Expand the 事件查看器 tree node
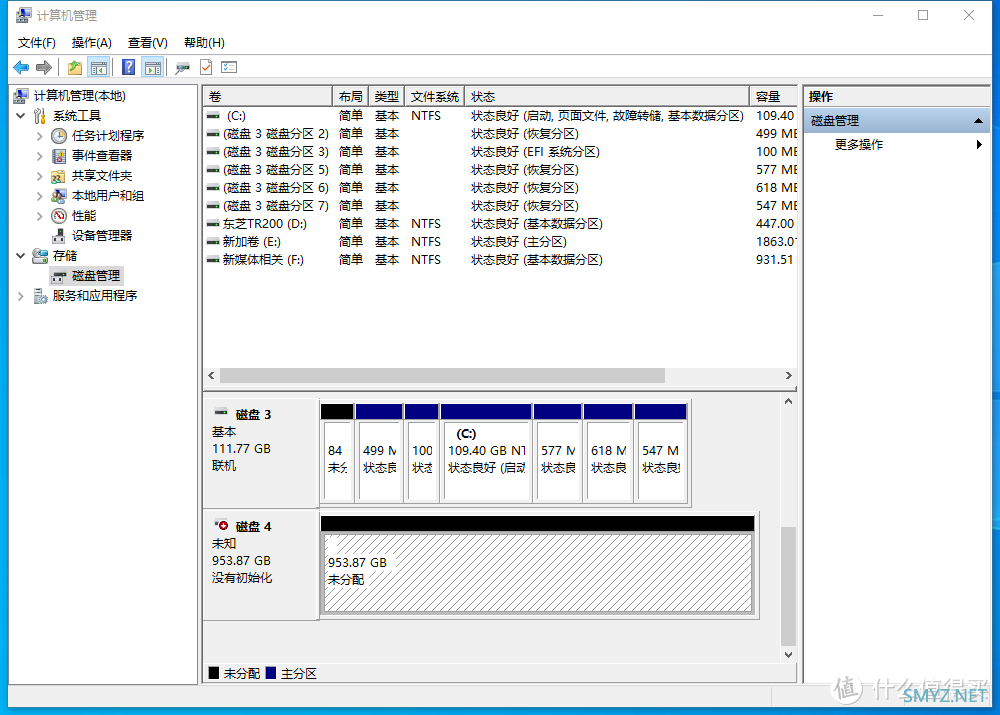This screenshot has height=715, width=1000. (40, 156)
